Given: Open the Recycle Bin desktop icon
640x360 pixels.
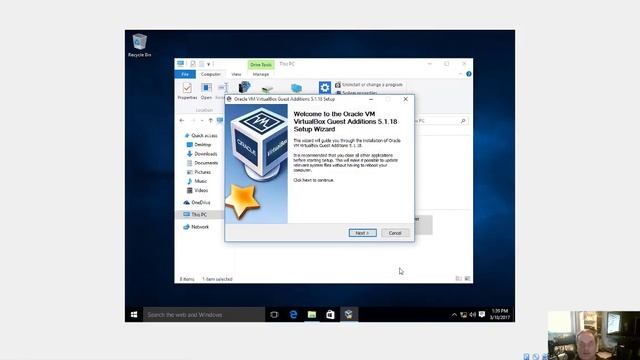Looking at the screenshot, I should 140,45.
